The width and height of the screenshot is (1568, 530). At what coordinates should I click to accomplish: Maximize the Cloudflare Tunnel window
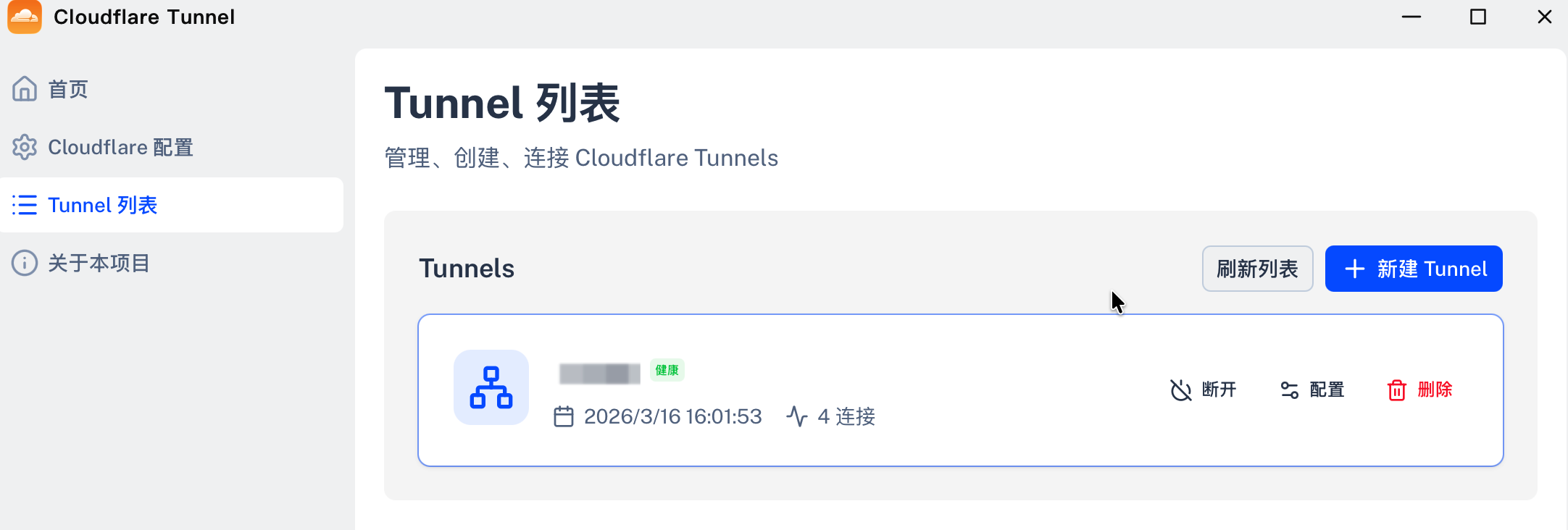pyautogui.click(x=1478, y=17)
